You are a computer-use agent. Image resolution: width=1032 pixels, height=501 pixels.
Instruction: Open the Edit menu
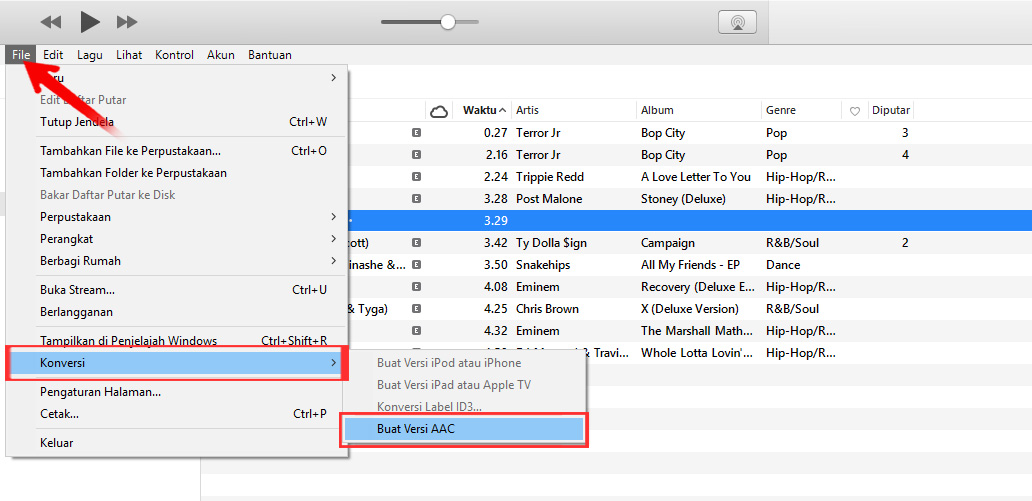click(x=53, y=55)
